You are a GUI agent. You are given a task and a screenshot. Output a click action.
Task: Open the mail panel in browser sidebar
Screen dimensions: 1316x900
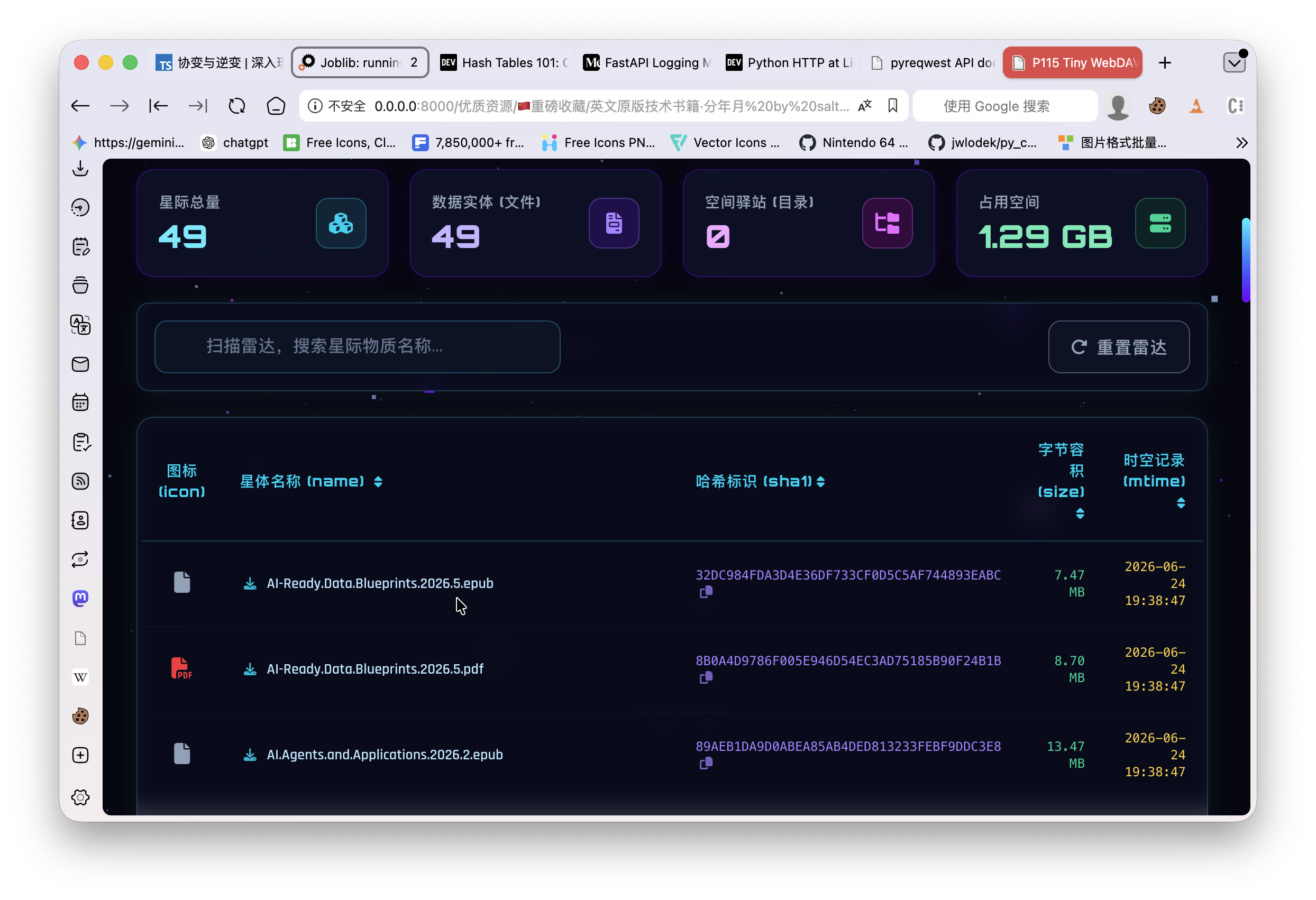(80, 364)
